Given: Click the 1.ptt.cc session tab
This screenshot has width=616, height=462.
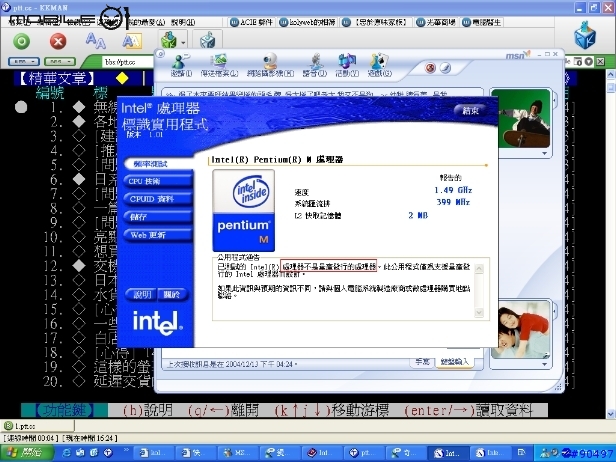Looking at the screenshot, I should point(38,425).
